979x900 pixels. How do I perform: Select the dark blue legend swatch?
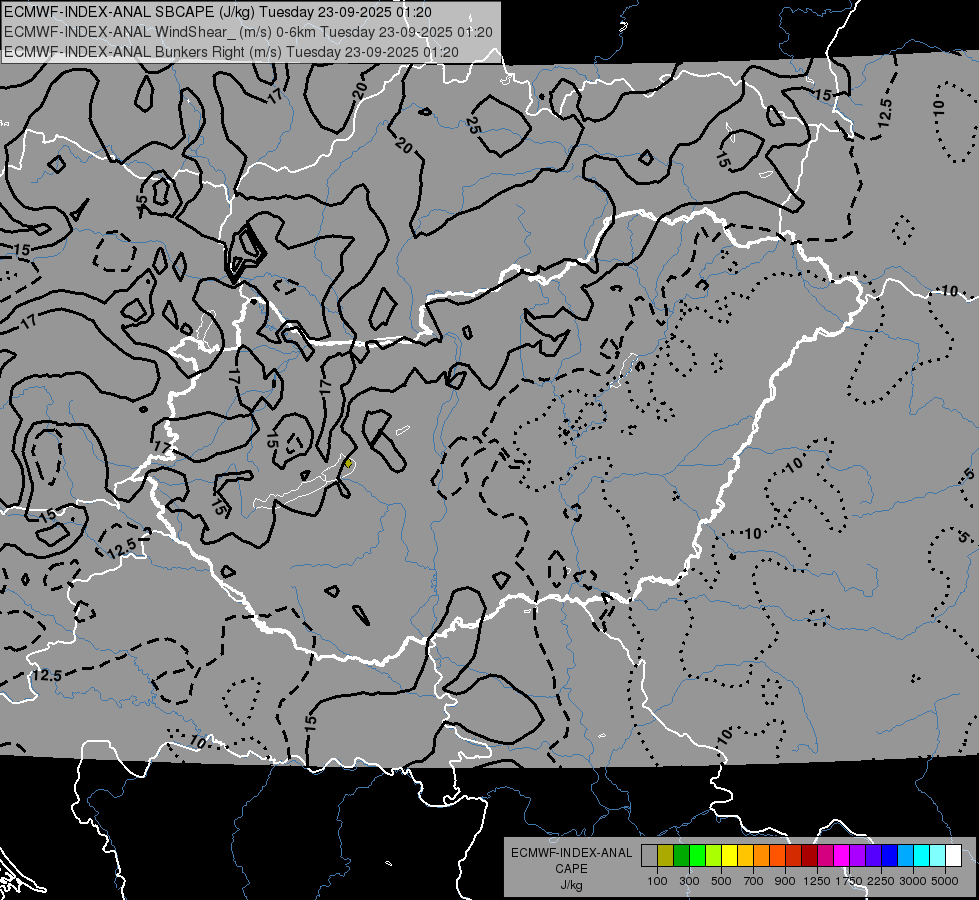tap(889, 856)
